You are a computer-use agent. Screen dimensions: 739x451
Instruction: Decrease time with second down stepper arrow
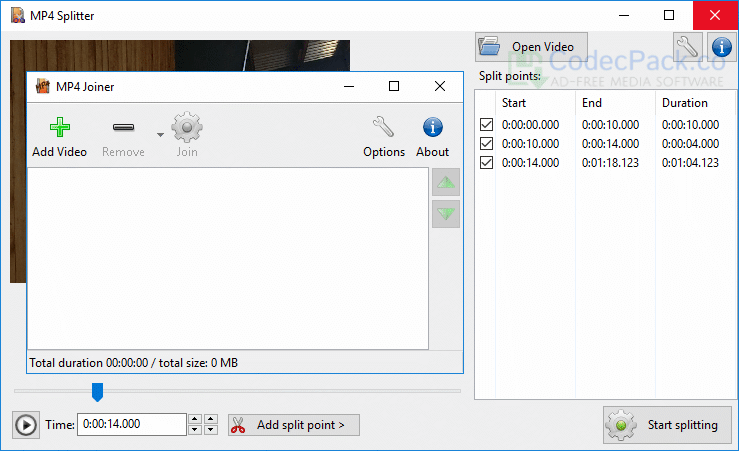(x=211, y=429)
